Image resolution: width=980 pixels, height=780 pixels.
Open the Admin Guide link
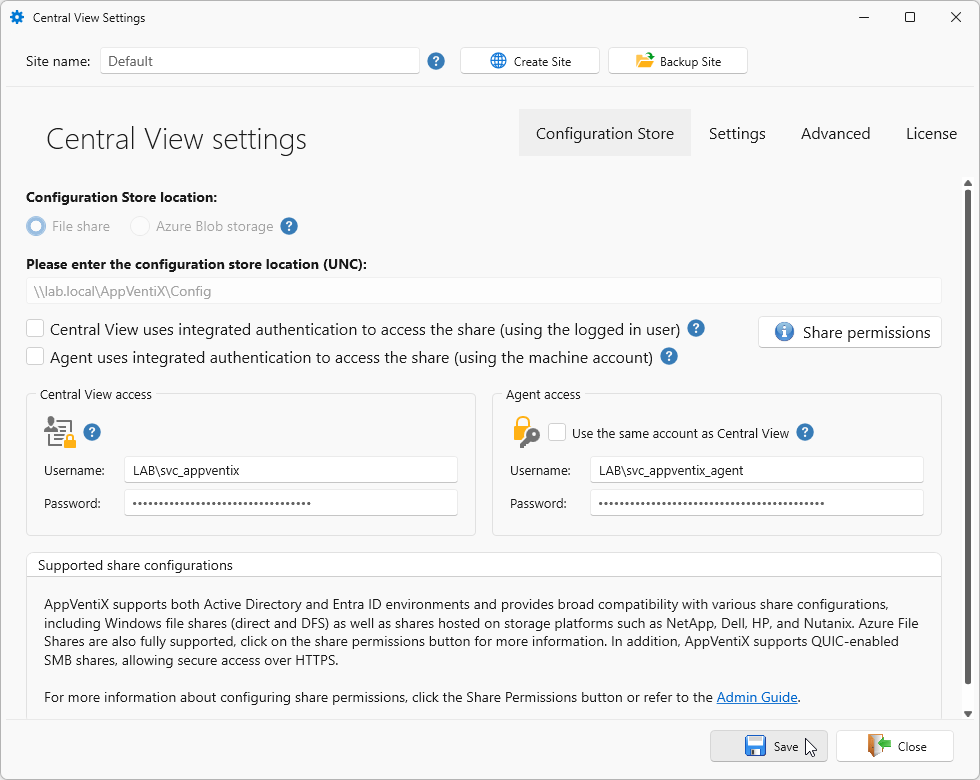click(x=756, y=697)
